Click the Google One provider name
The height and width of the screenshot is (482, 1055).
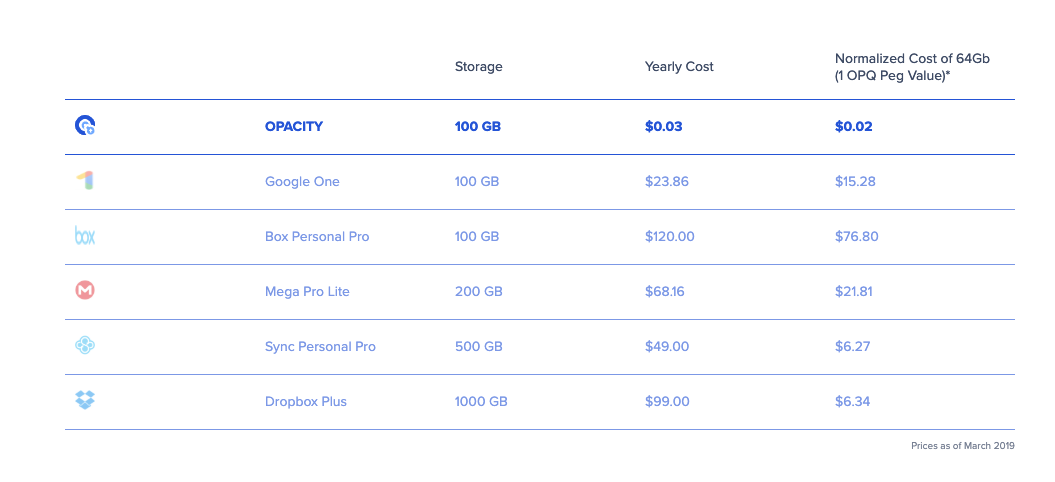click(x=302, y=182)
